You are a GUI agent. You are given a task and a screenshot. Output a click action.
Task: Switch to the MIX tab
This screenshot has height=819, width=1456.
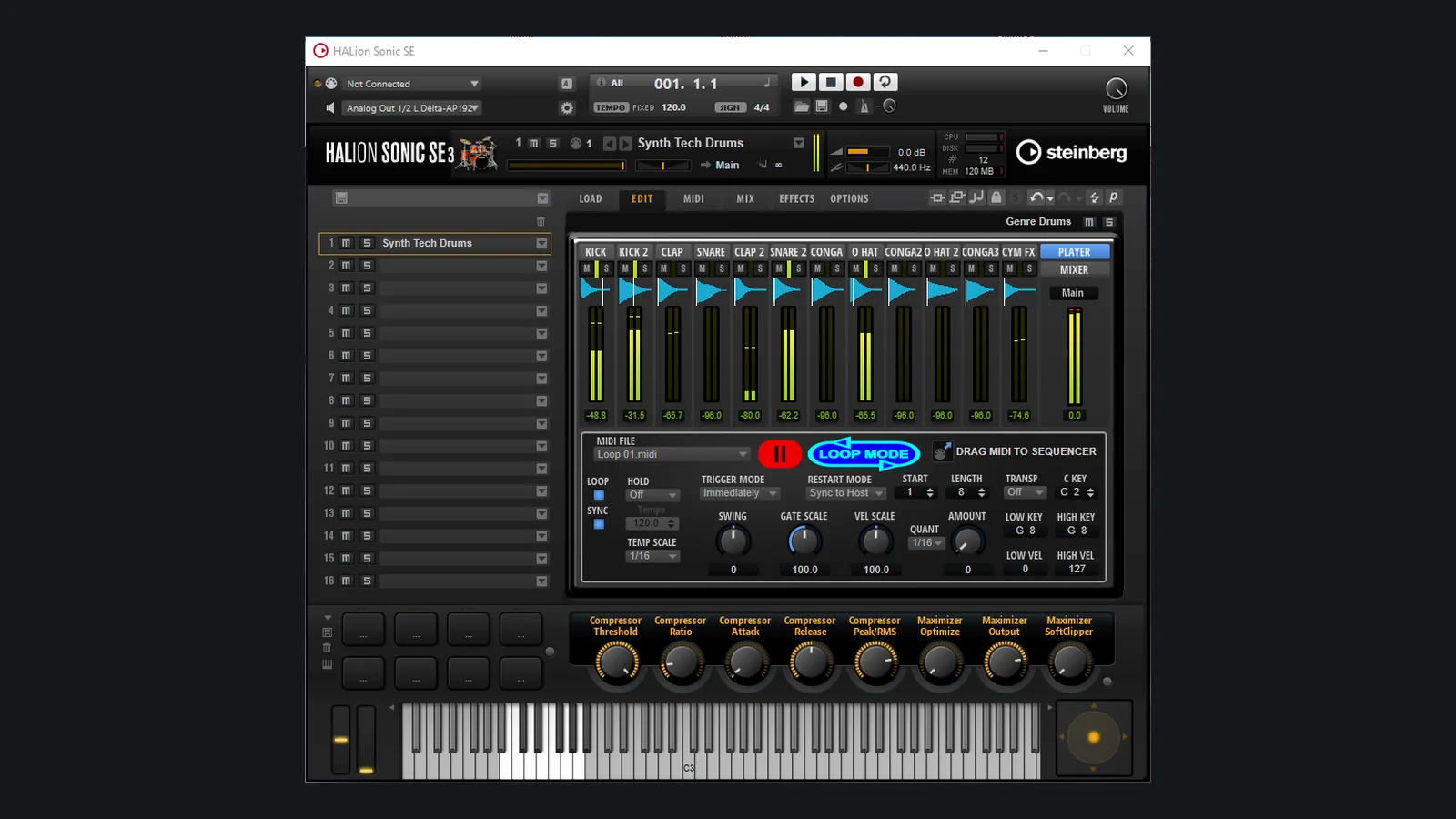[x=745, y=198]
